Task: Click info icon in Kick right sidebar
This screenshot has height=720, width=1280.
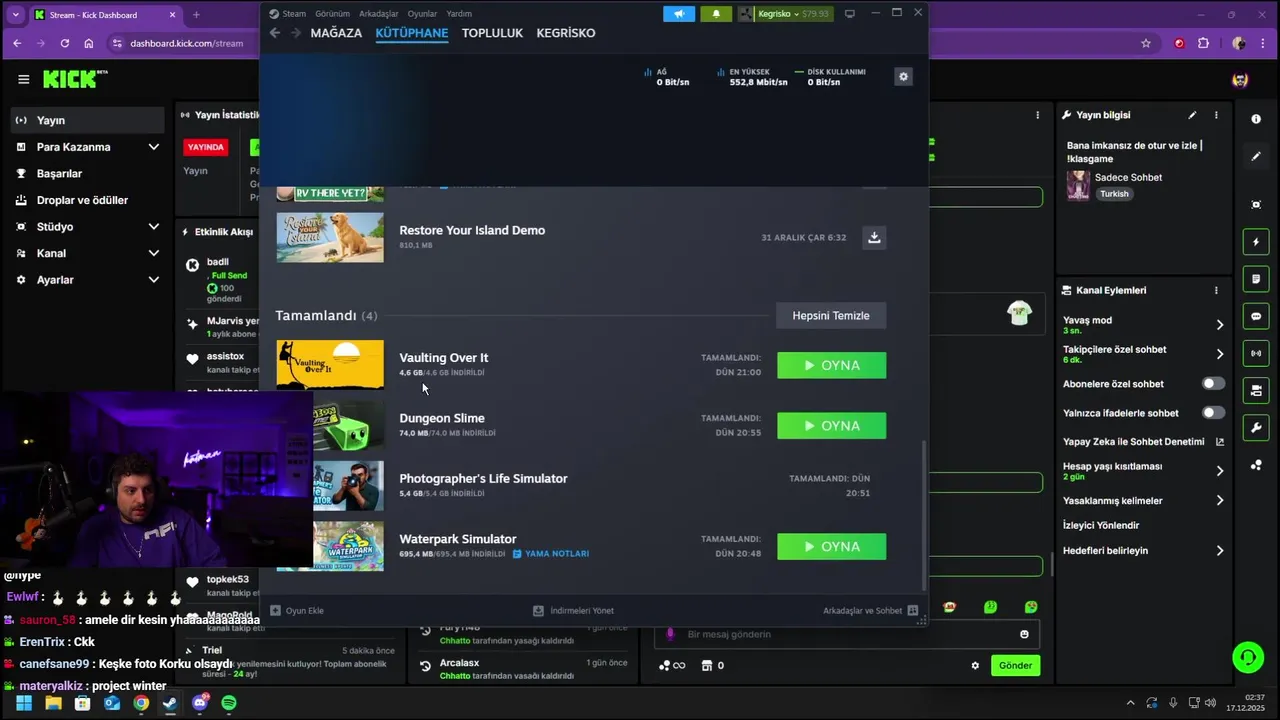Action: point(1256,119)
